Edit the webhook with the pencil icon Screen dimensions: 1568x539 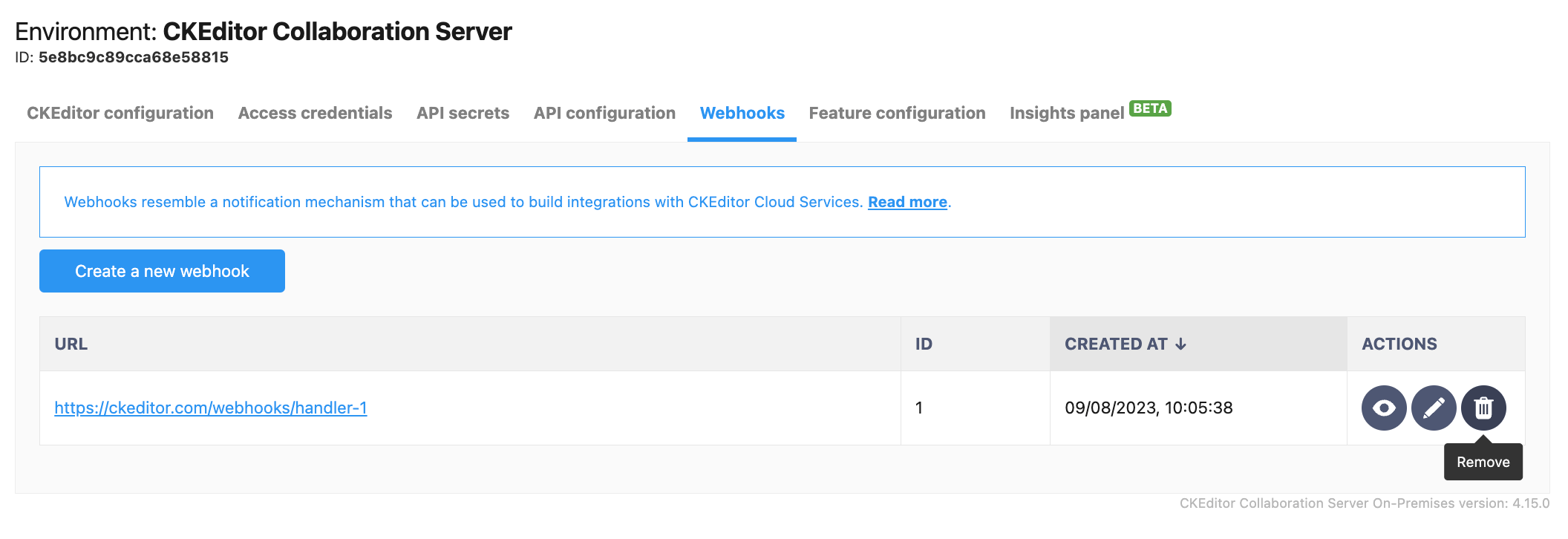point(1434,408)
